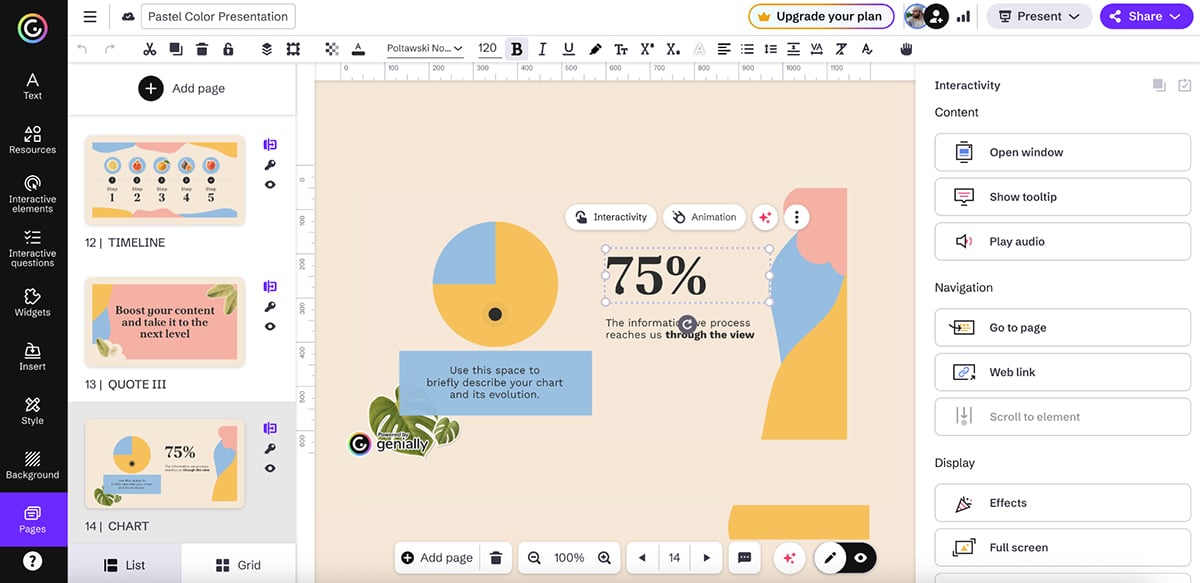Open the hamburger menu at top left
Image resolution: width=1200 pixels, height=583 pixels.
coord(89,16)
